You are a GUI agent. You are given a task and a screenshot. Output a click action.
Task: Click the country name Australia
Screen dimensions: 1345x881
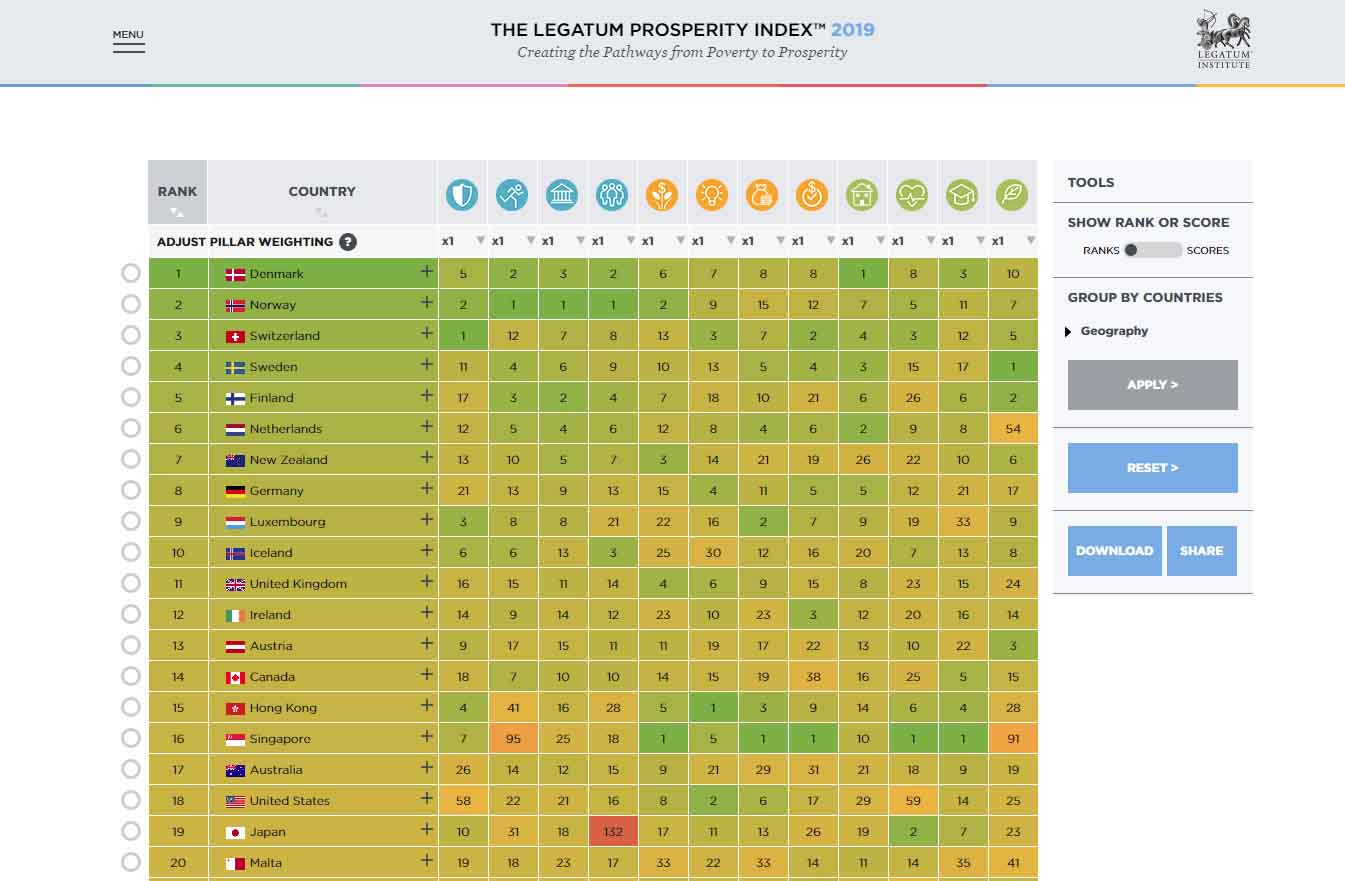point(276,770)
